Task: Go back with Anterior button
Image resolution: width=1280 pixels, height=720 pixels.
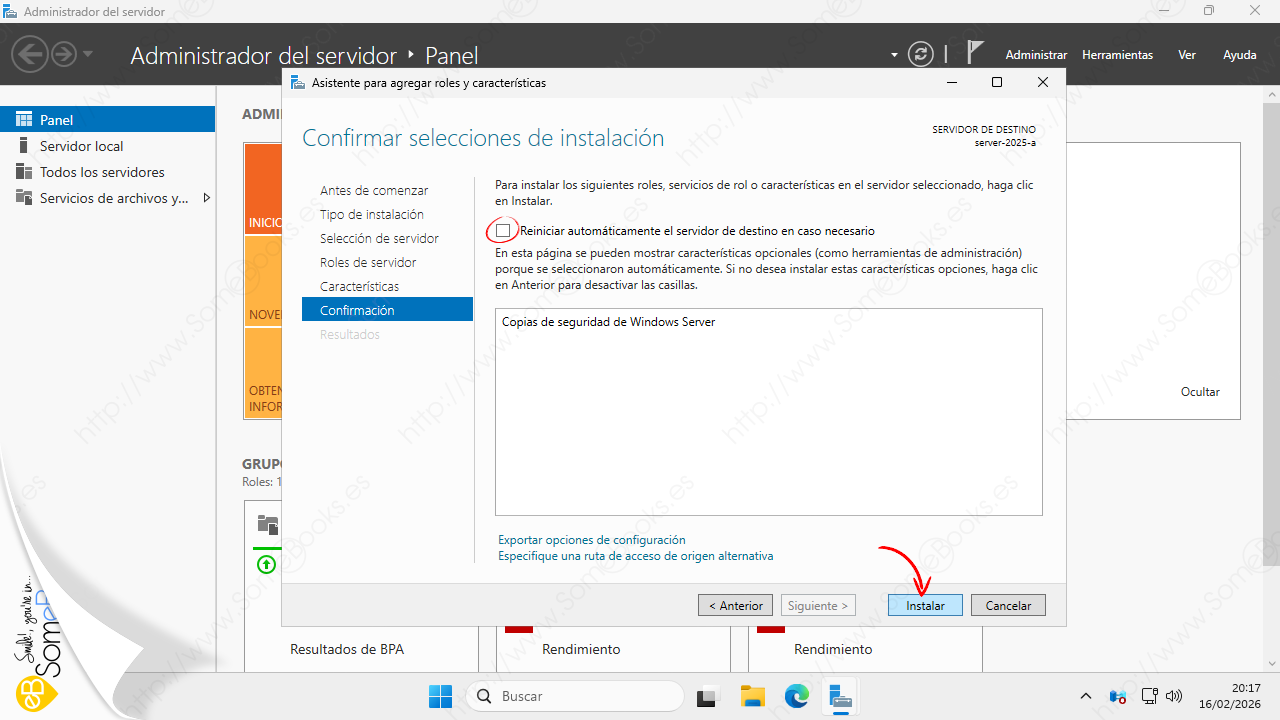Action: (x=735, y=605)
